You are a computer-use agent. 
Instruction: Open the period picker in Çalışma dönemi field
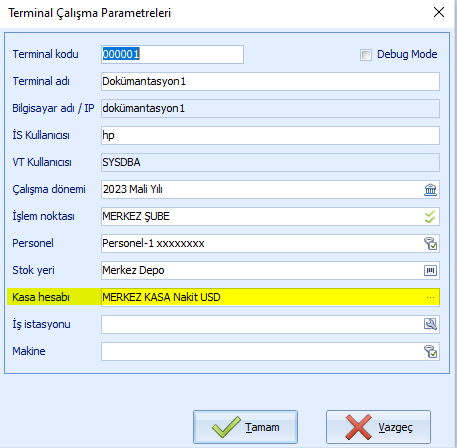[430, 190]
